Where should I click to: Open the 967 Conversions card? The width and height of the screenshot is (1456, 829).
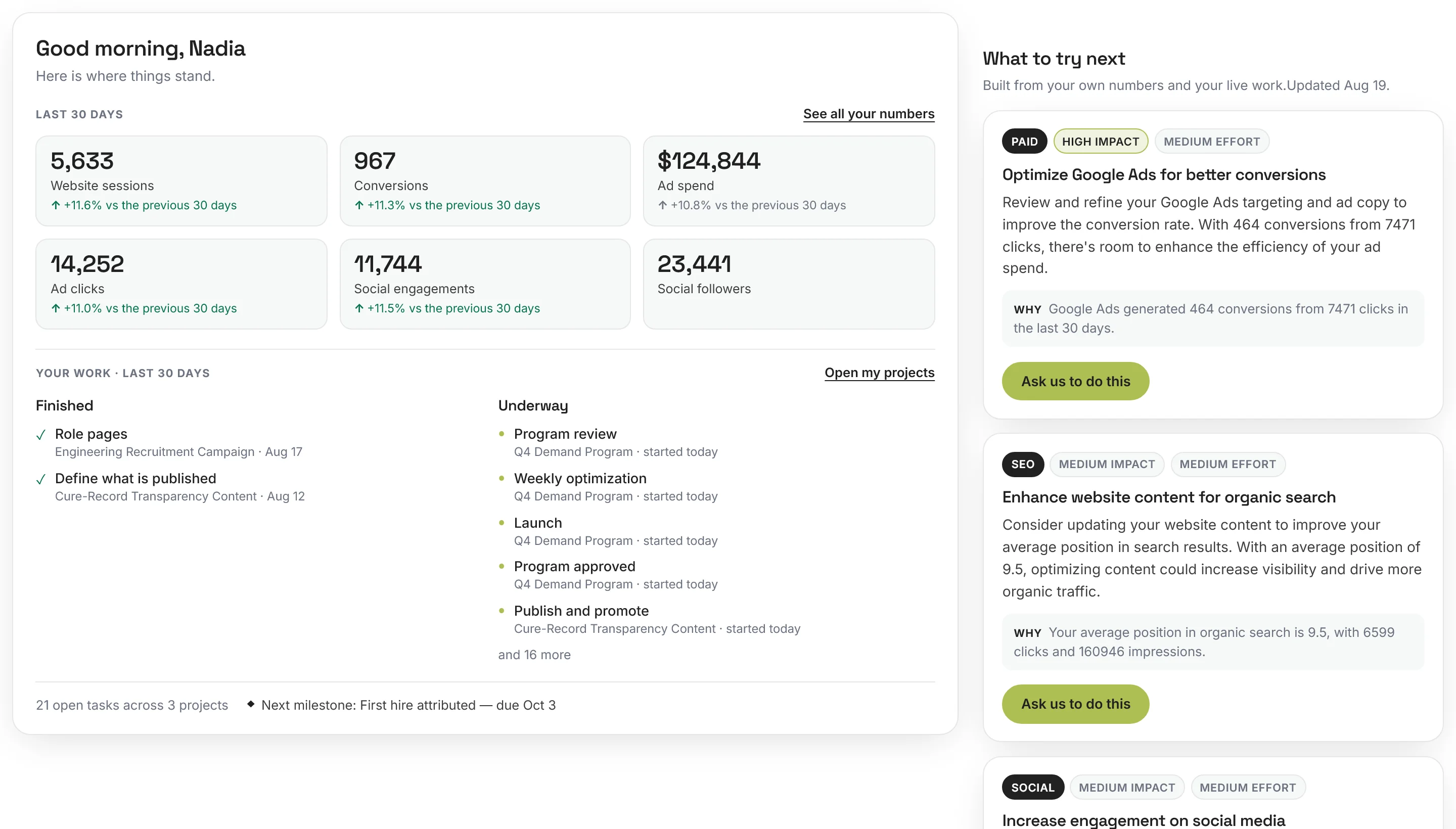tap(484, 180)
